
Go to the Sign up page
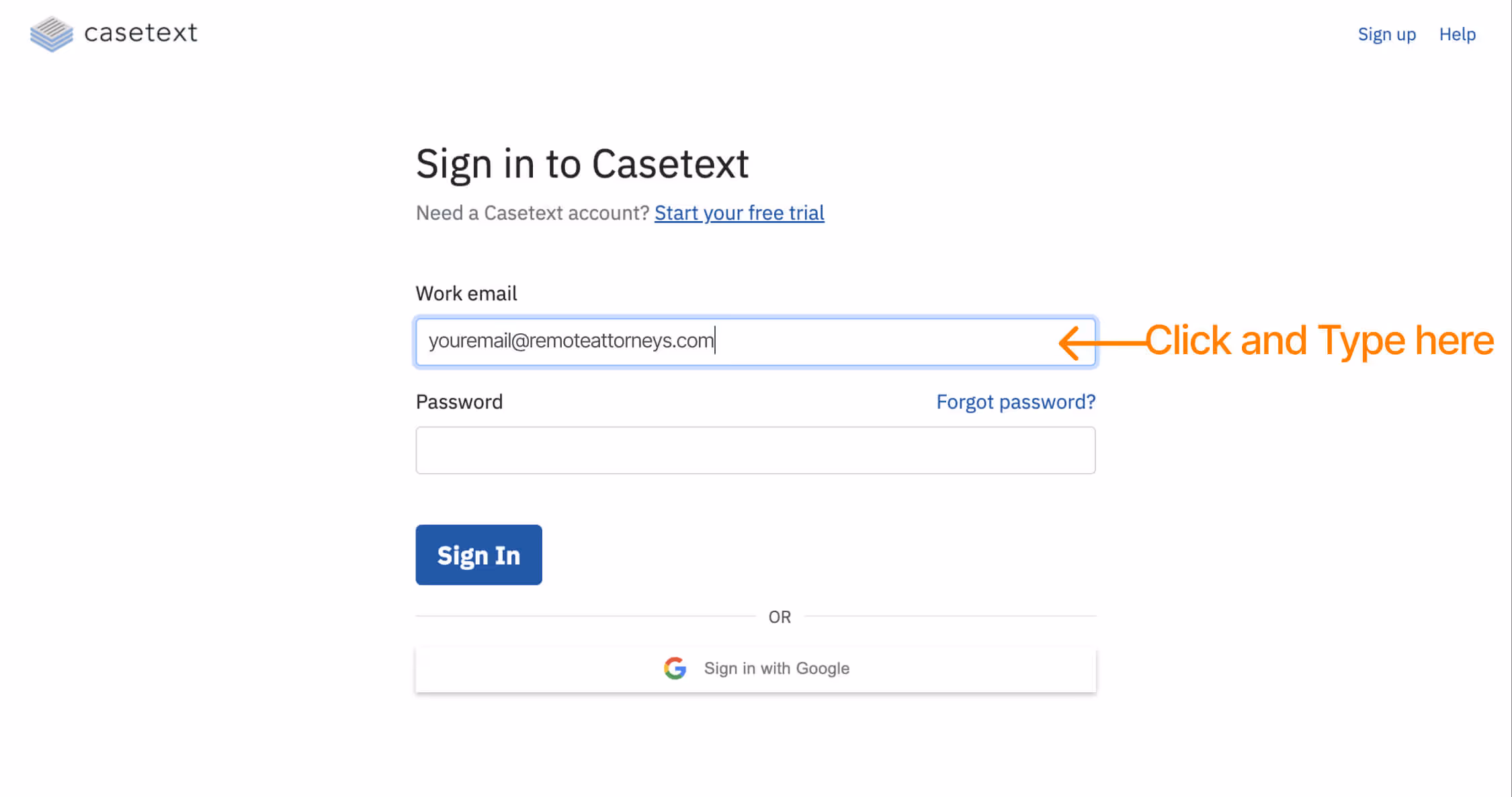[x=1386, y=34]
